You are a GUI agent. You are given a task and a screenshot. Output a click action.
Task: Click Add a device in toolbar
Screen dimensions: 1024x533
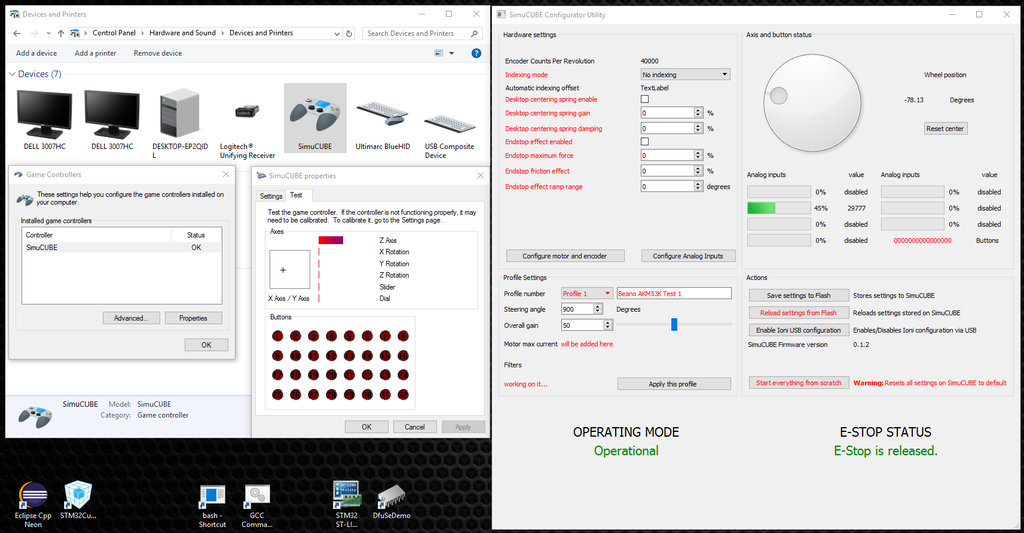click(37, 54)
